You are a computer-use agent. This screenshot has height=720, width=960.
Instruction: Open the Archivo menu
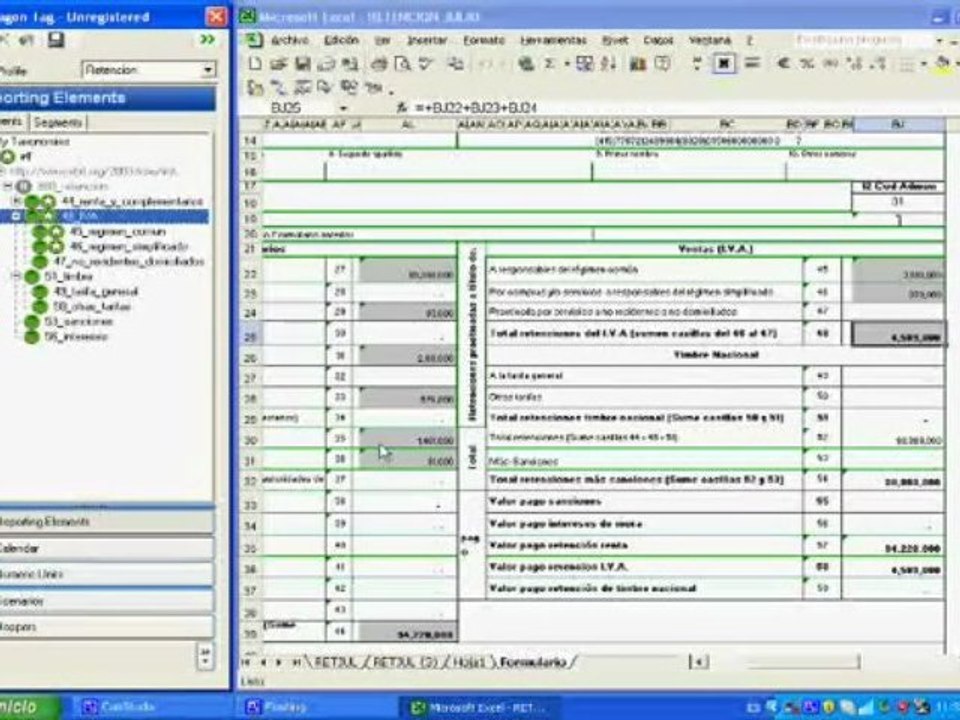tap(290, 40)
